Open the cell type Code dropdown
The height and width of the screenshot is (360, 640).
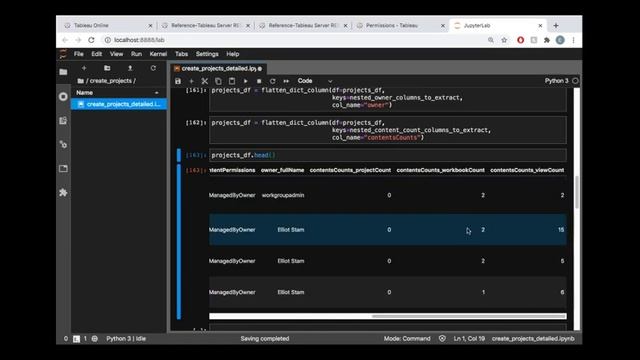click(x=314, y=81)
